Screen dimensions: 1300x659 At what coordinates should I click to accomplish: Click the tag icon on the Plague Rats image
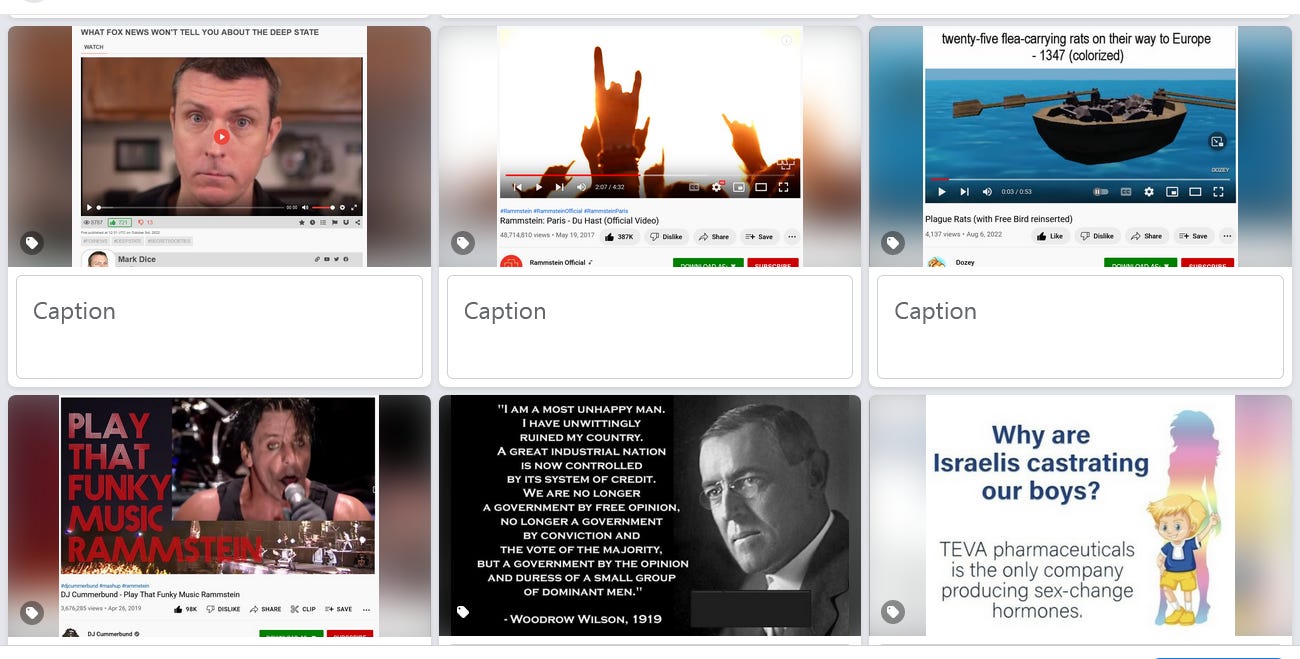coord(893,243)
